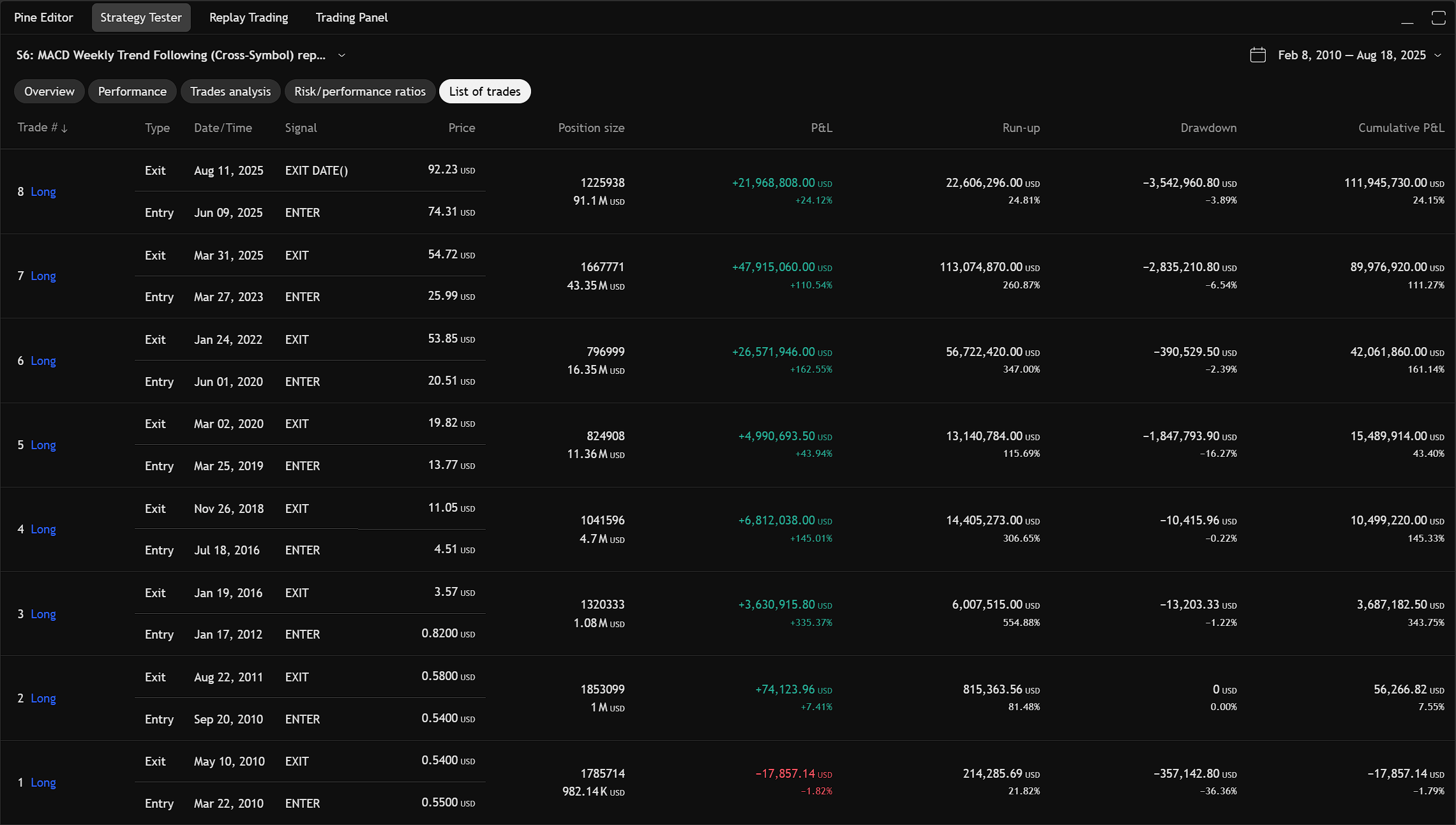1456x825 pixels.
Task: Click the Sep 20, 2010 entry date
Action: (x=229, y=719)
